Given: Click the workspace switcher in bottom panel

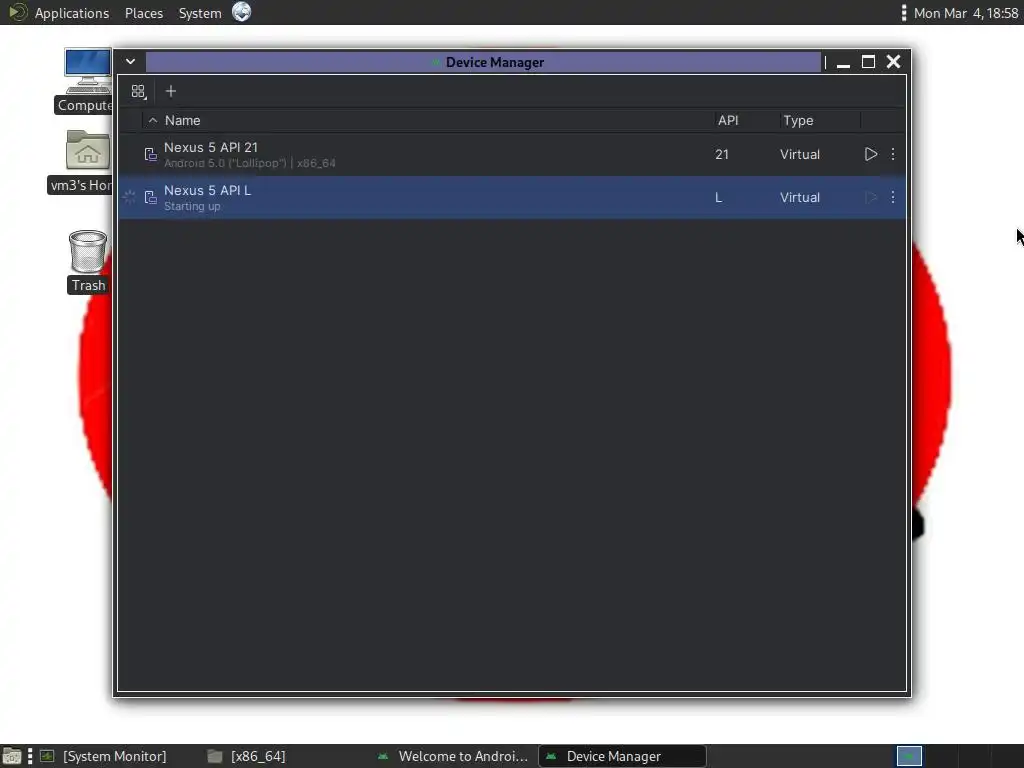Looking at the screenshot, I should coord(909,756).
